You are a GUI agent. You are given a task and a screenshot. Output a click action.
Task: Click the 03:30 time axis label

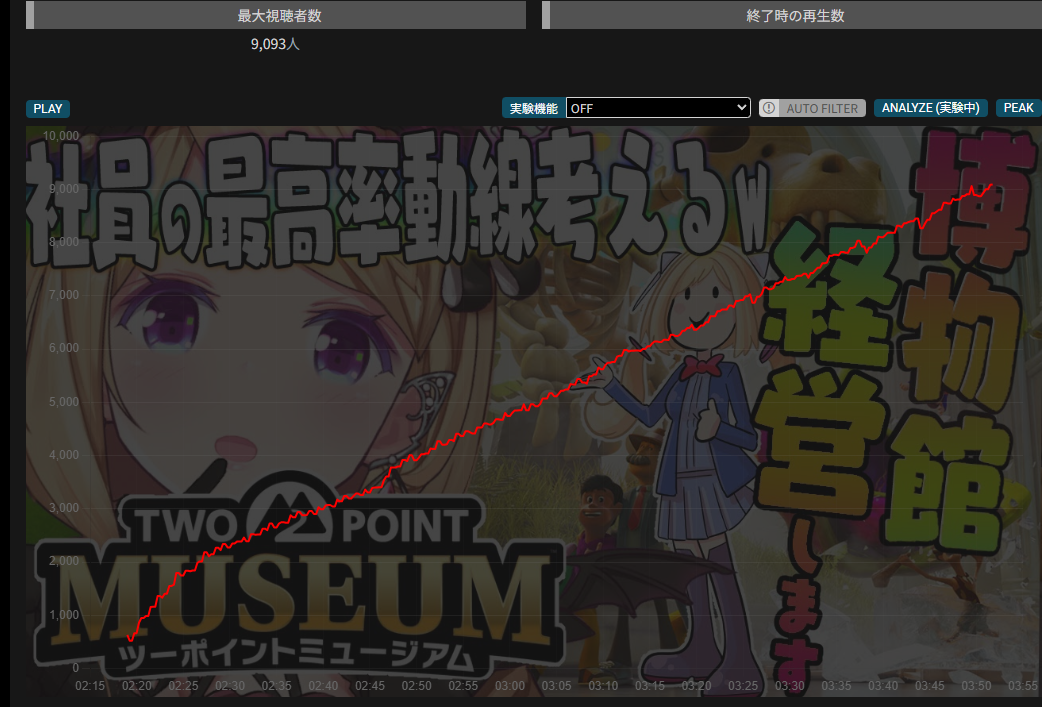point(789,686)
